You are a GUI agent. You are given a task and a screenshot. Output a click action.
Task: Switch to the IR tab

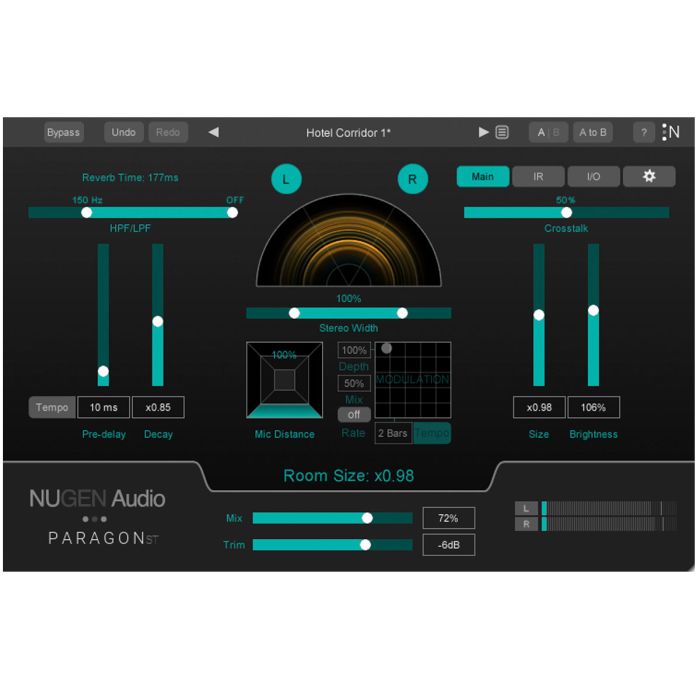[538, 177]
